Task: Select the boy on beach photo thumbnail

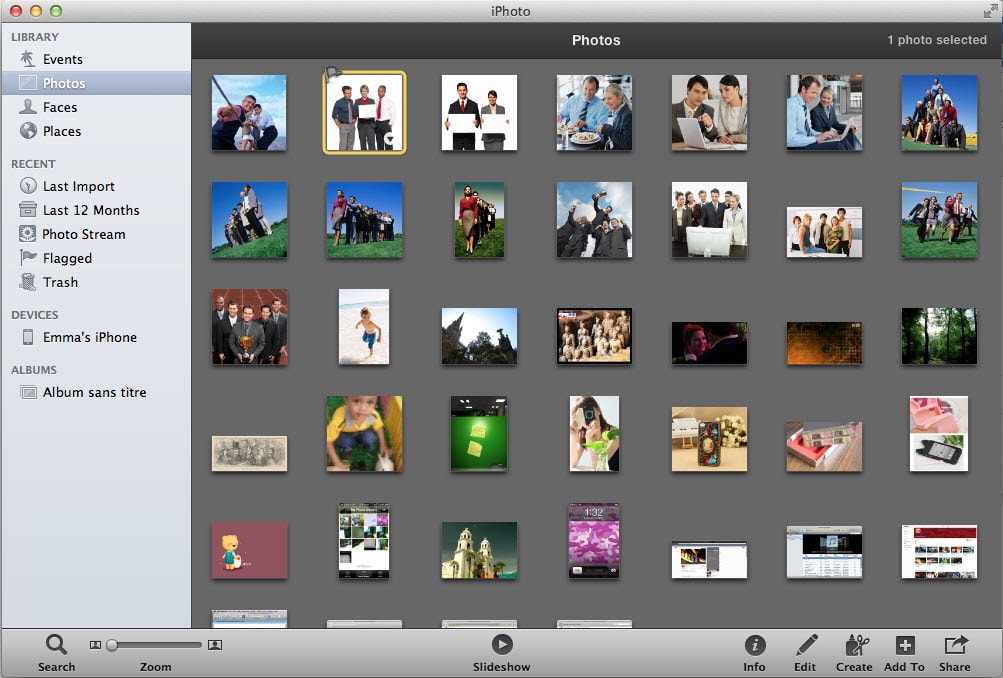Action: click(364, 327)
